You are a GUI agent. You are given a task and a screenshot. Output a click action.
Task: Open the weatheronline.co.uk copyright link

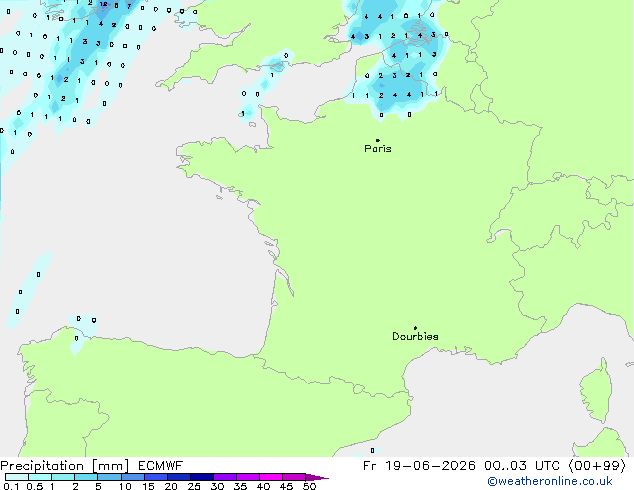(x=550, y=481)
